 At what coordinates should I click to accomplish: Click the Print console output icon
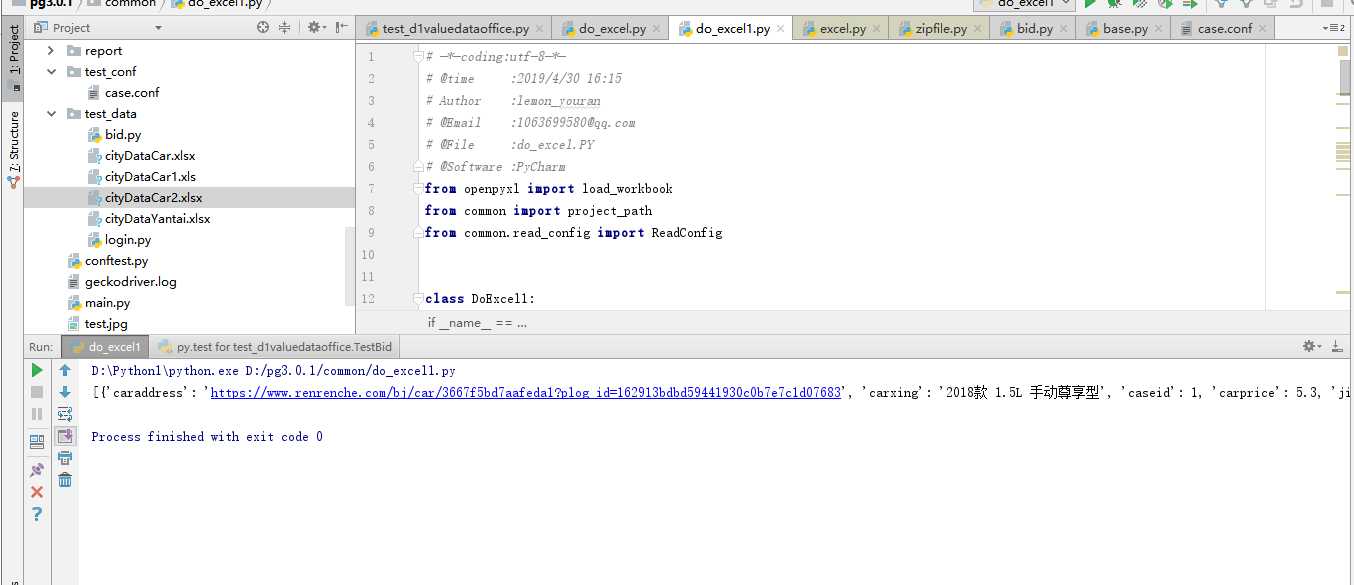pyautogui.click(x=65, y=458)
